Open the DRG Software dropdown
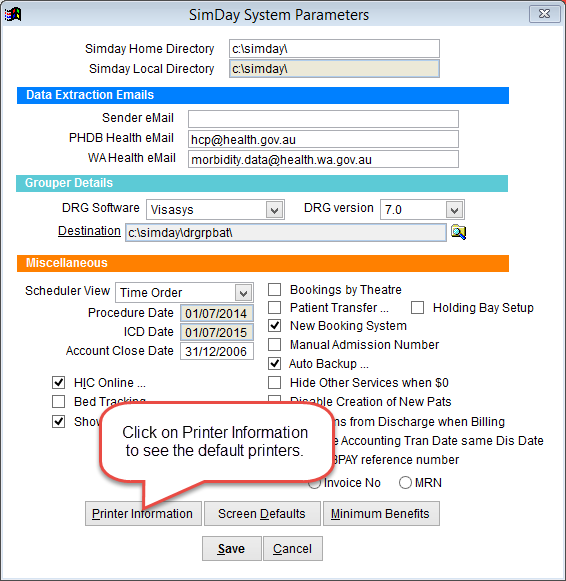Viewport: 566px width, 581px height. click(274, 210)
